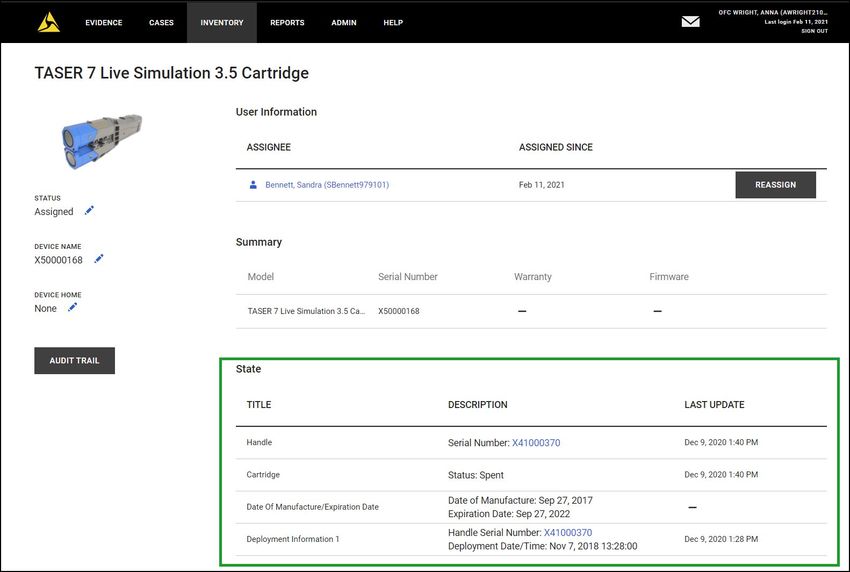Click the assignee person icon
850x572 pixels.
pos(253,185)
